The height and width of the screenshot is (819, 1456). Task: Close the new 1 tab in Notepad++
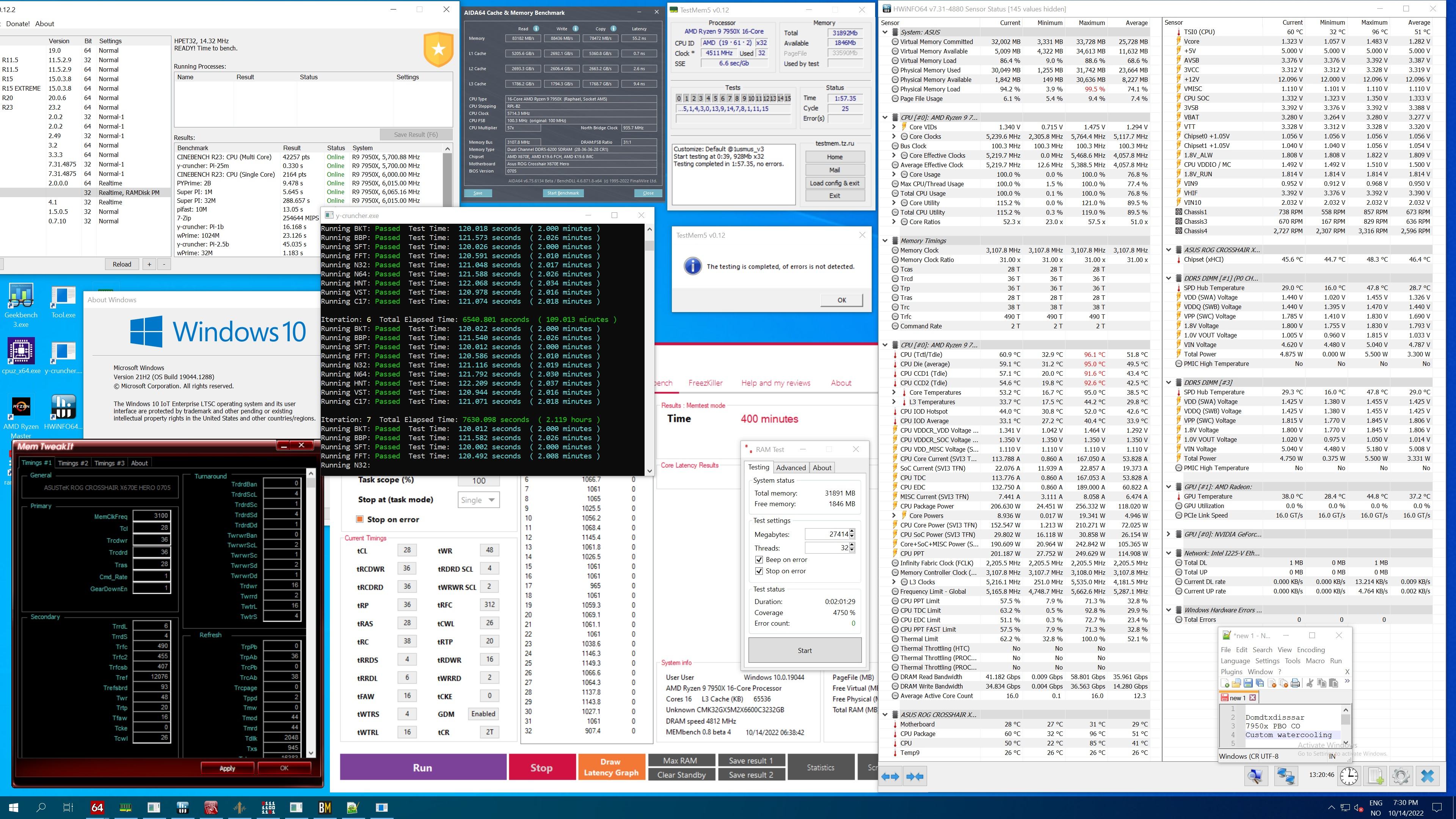[1252, 698]
